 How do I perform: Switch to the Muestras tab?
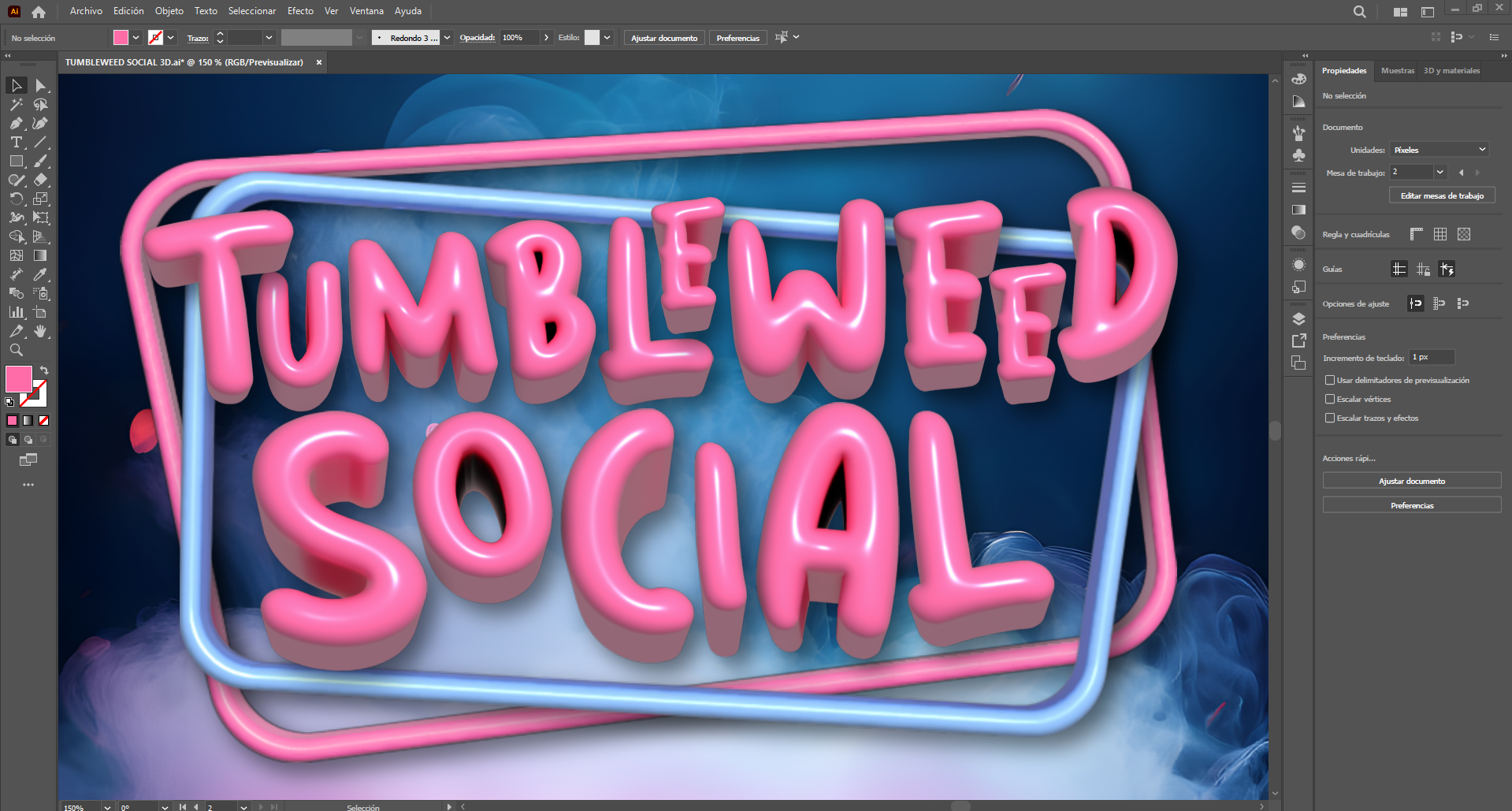tap(1398, 71)
